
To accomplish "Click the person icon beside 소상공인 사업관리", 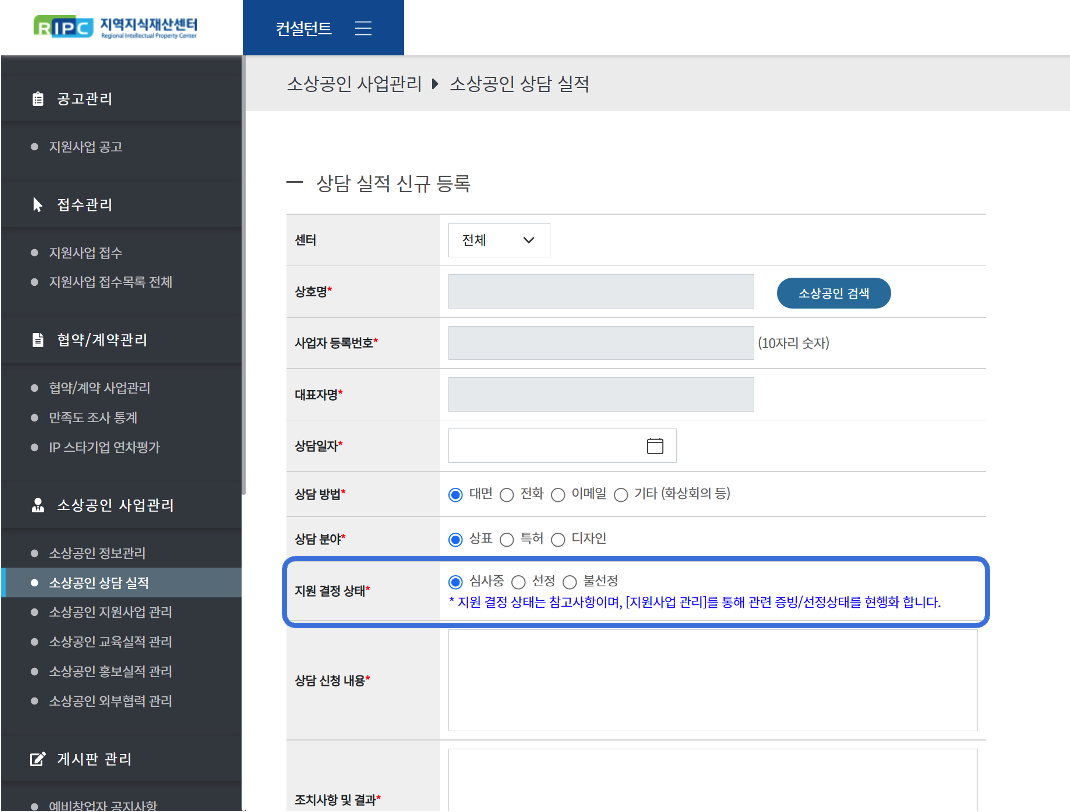I will click(x=38, y=506).
